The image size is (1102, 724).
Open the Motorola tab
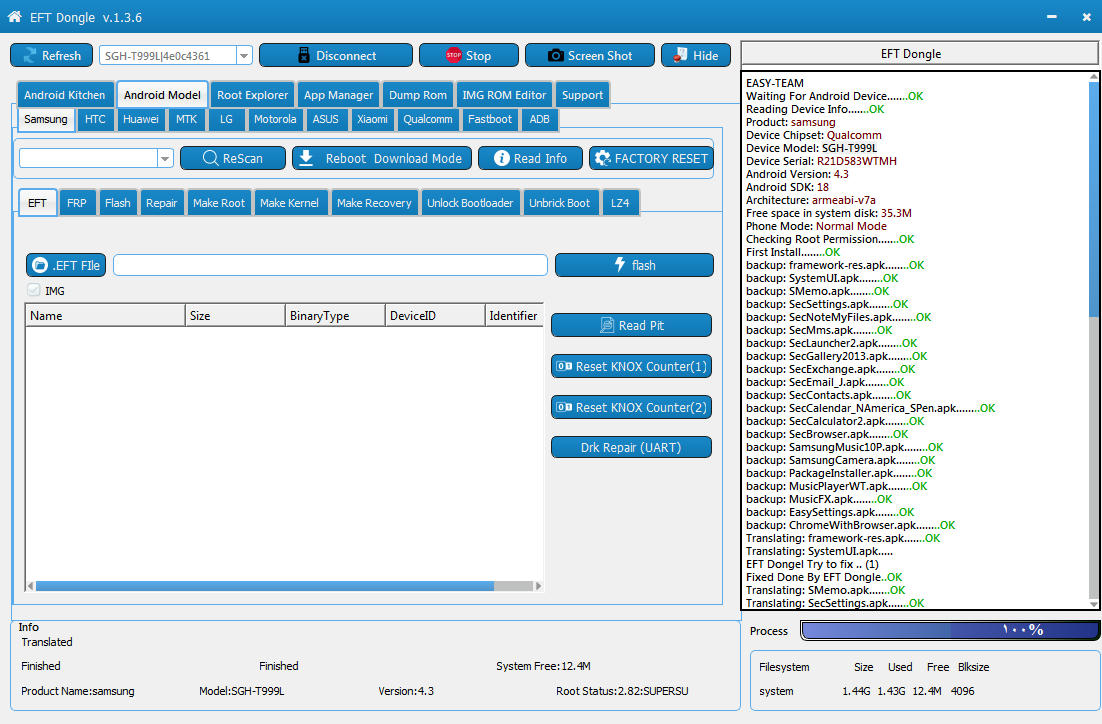pyautogui.click(x=275, y=119)
